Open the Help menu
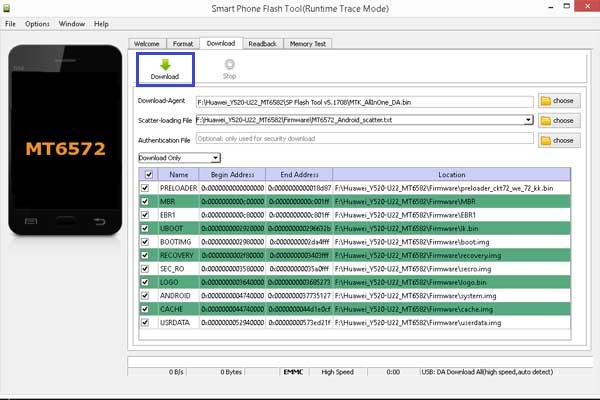The width and height of the screenshot is (600, 400). point(101,24)
